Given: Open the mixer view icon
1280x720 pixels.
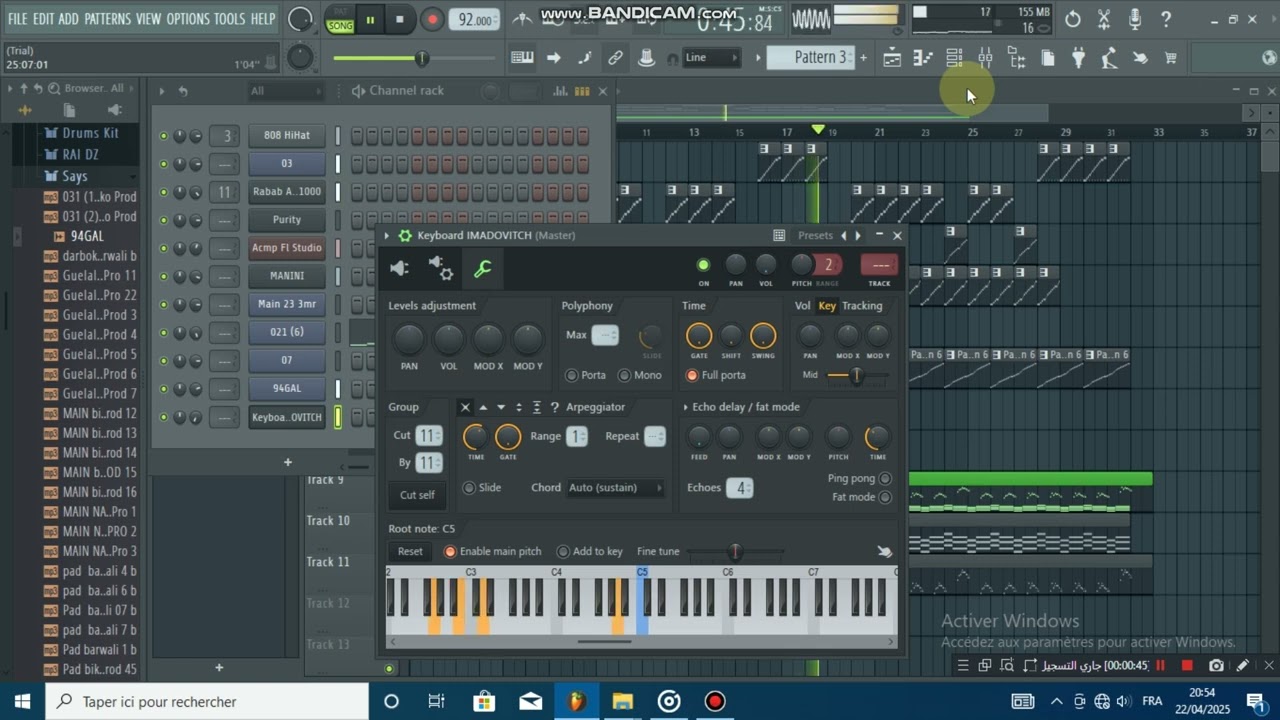Looking at the screenshot, I should point(985,58).
